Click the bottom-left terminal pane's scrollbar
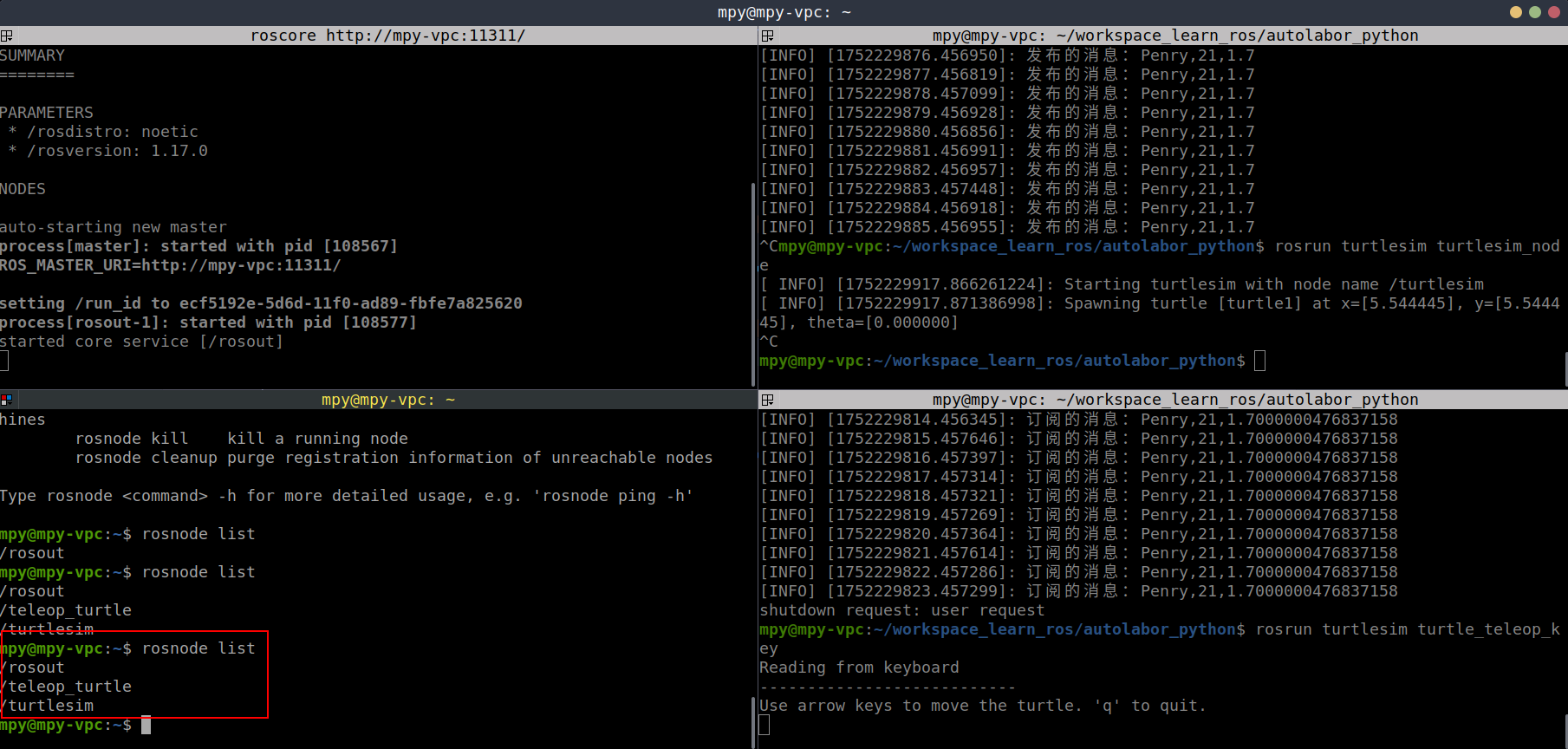This screenshot has height=749, width=1568. click(752, 721)
